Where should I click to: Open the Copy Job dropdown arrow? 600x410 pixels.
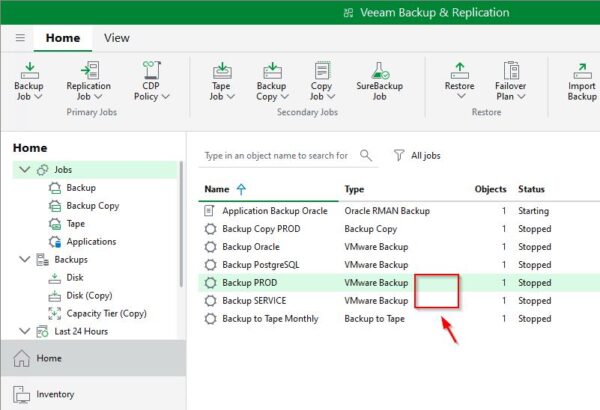331,96
